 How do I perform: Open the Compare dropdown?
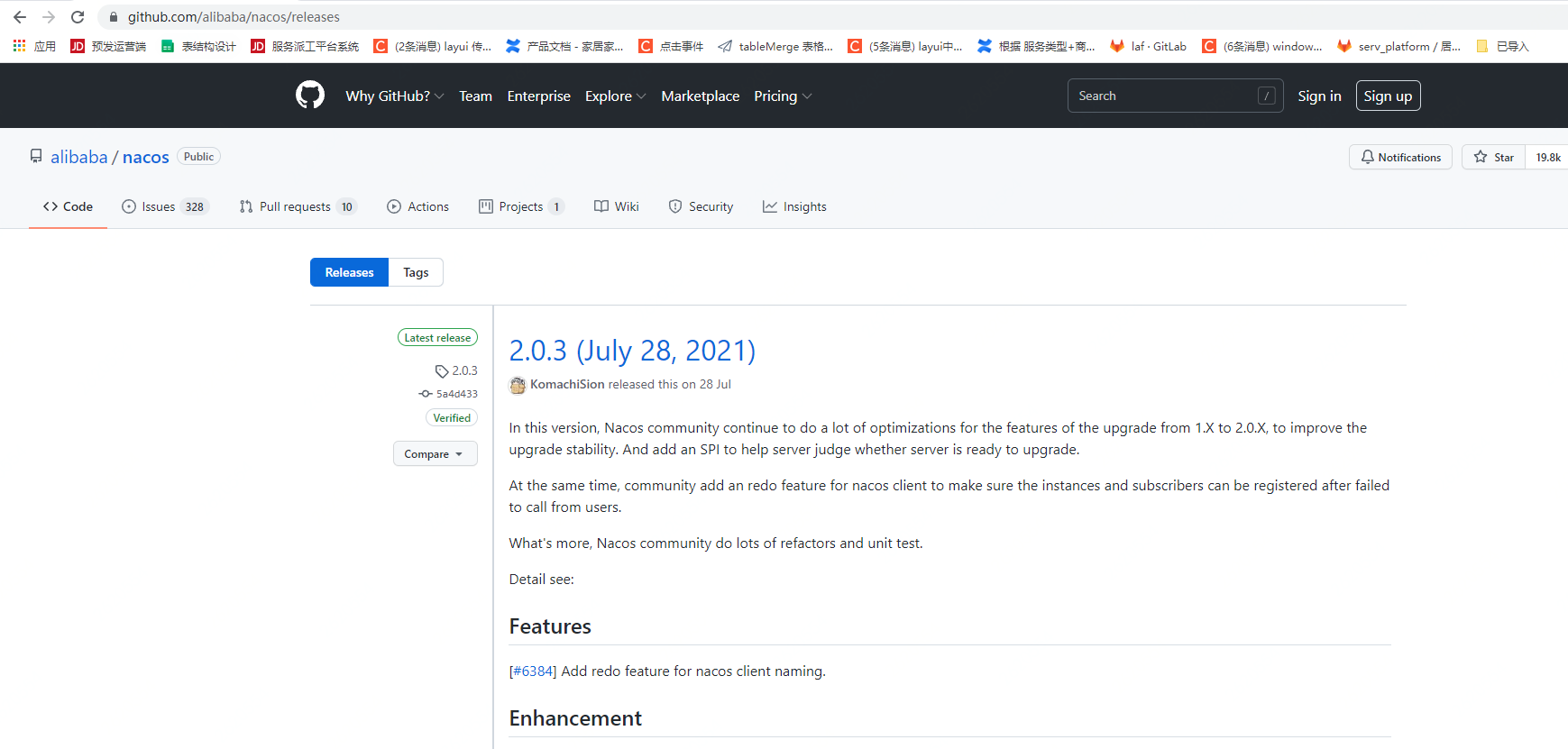click(x=436, y=453)
